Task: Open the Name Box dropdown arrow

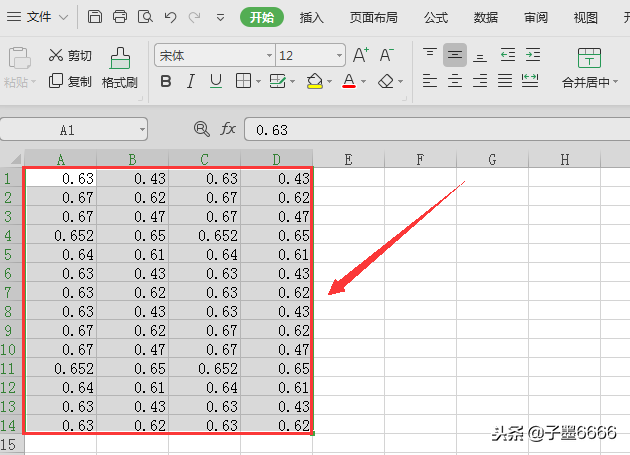Action: click(142, 130)
